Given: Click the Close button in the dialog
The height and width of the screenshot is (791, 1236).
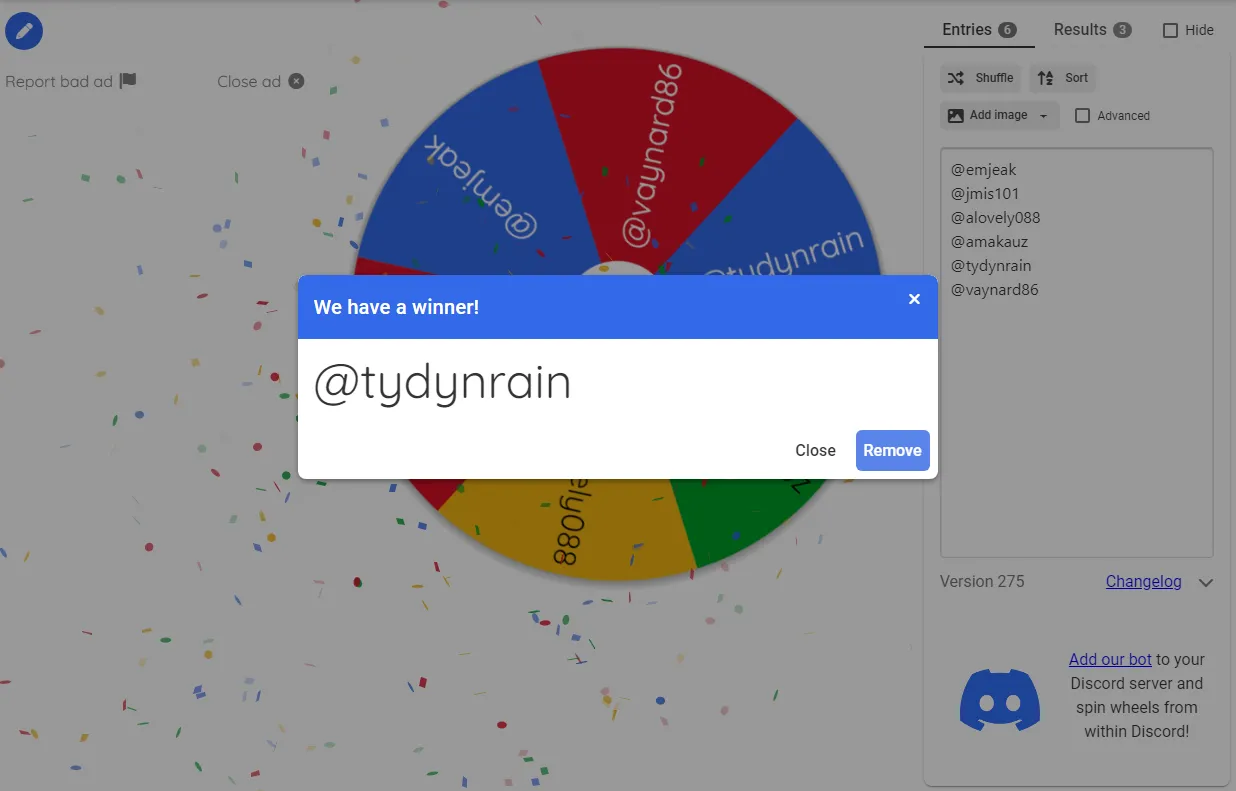Looking at the screenshot, I should (x=815, y=450).
